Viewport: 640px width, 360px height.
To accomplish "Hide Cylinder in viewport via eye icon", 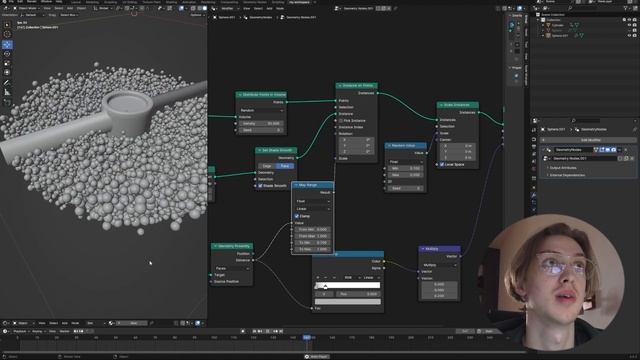I will point(629,25).
